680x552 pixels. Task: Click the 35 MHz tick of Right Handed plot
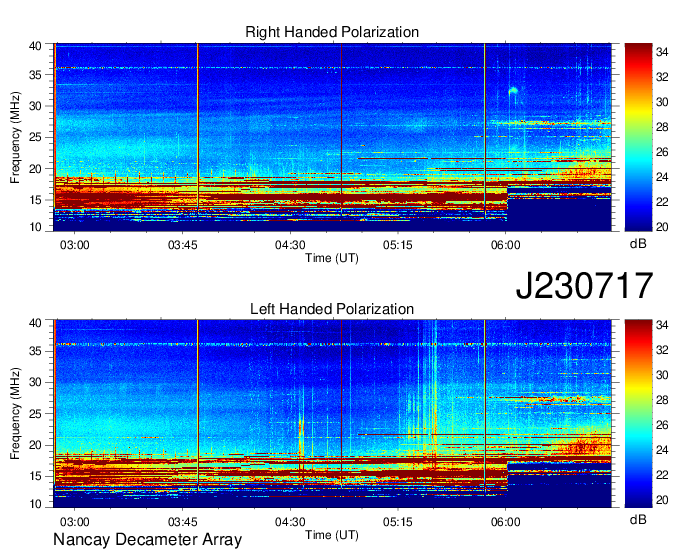pyautogui.click(x=35, y=75)
